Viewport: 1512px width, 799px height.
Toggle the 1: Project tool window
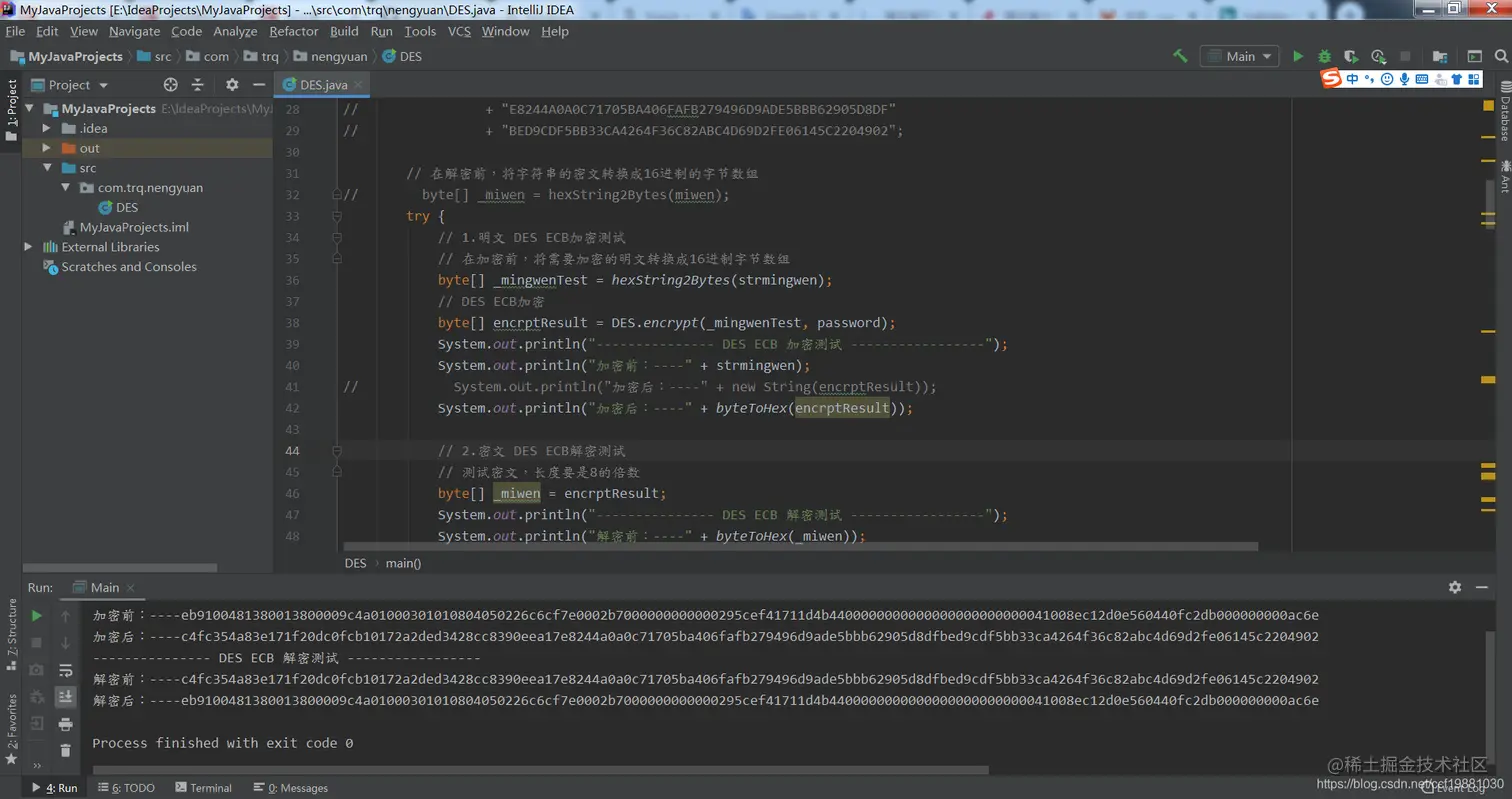point(11,110)
